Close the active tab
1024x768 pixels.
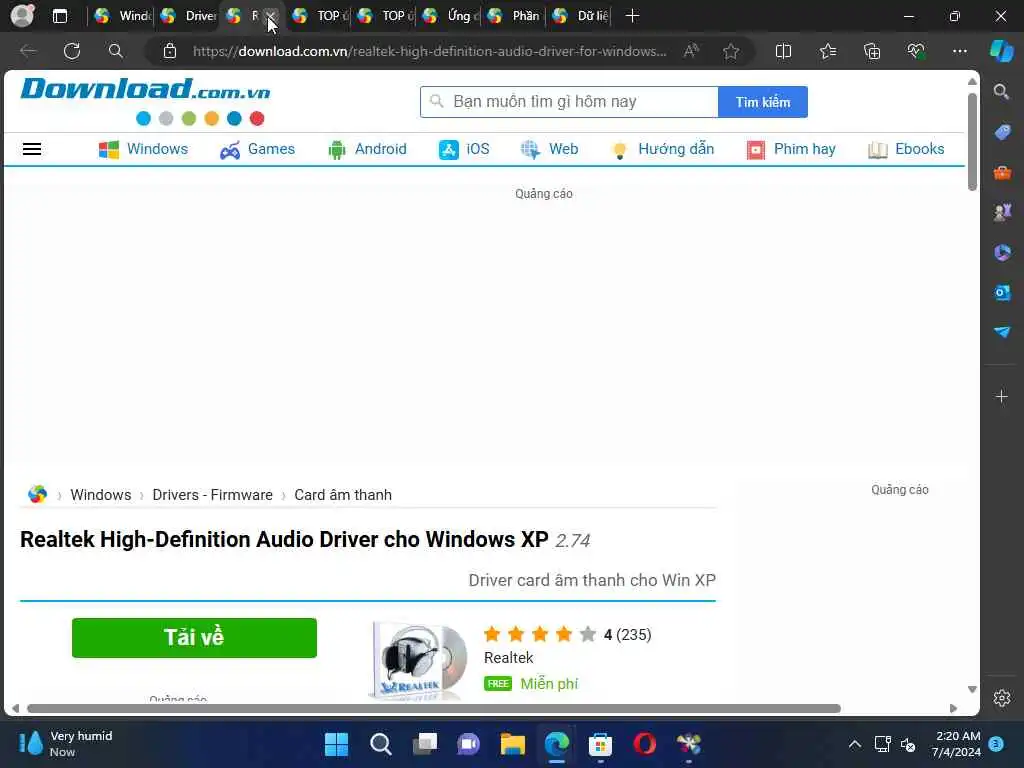tap(270, 16)
